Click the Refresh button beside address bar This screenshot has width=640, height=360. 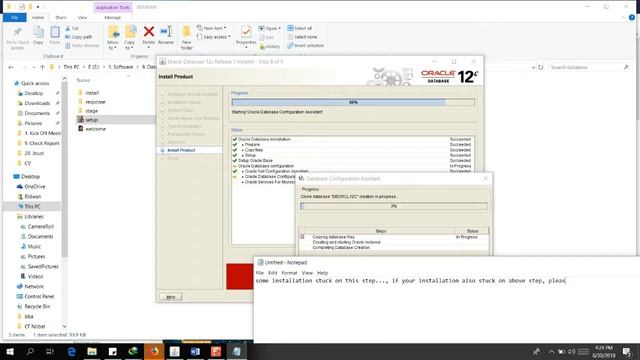[x=540, y=67]
